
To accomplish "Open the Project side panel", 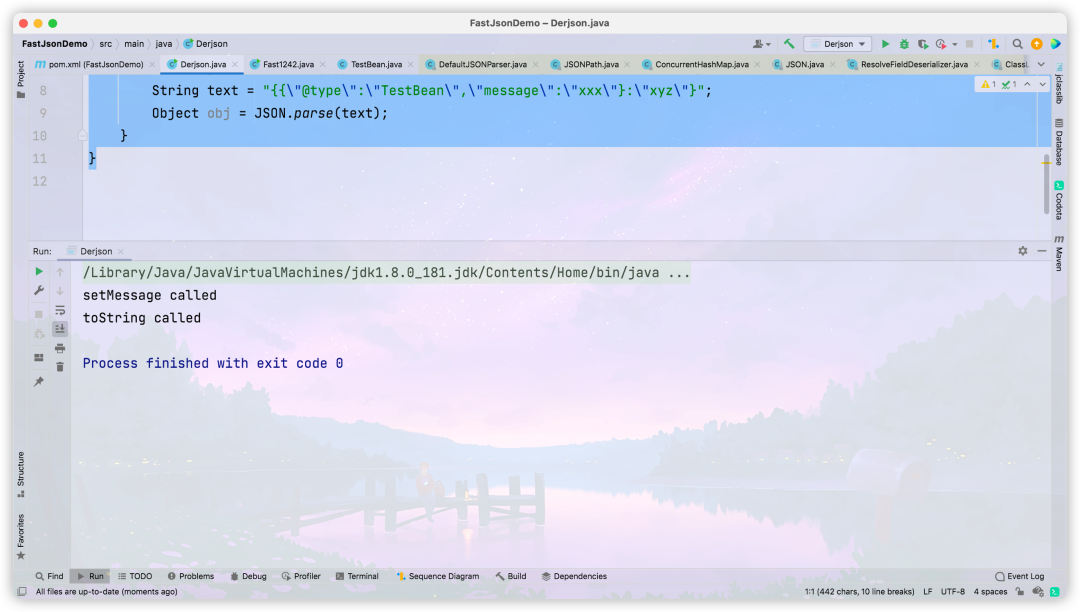I will point(21,78).
